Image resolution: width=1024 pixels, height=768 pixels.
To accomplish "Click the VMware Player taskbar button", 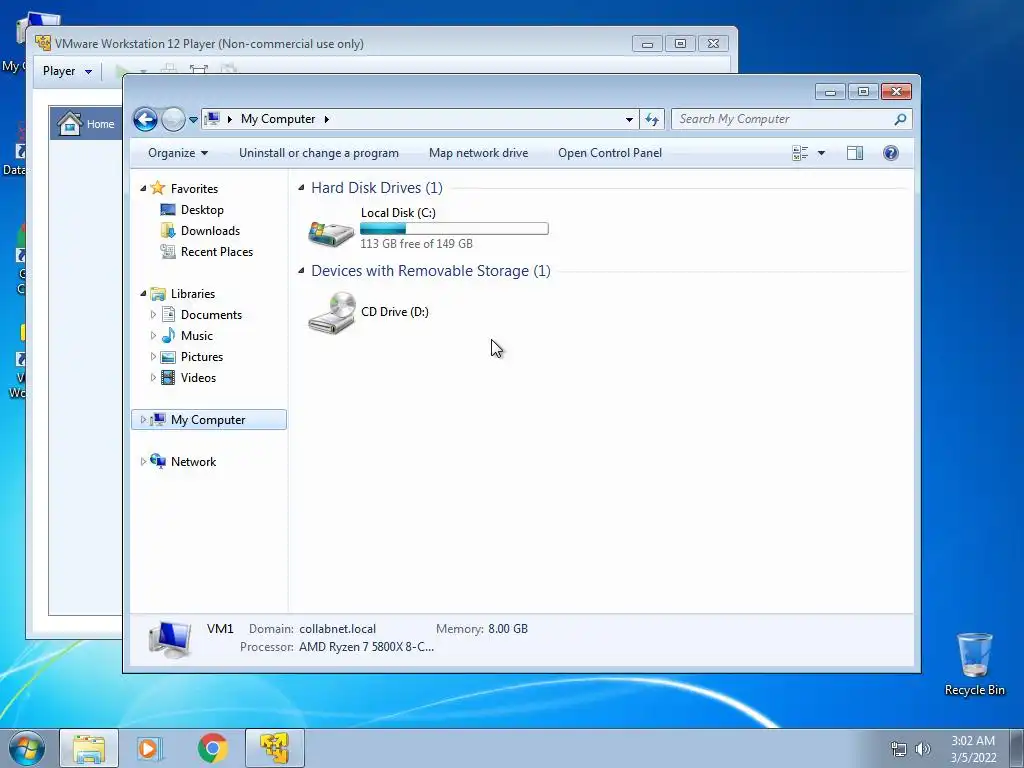I will (x=275, y=748).
